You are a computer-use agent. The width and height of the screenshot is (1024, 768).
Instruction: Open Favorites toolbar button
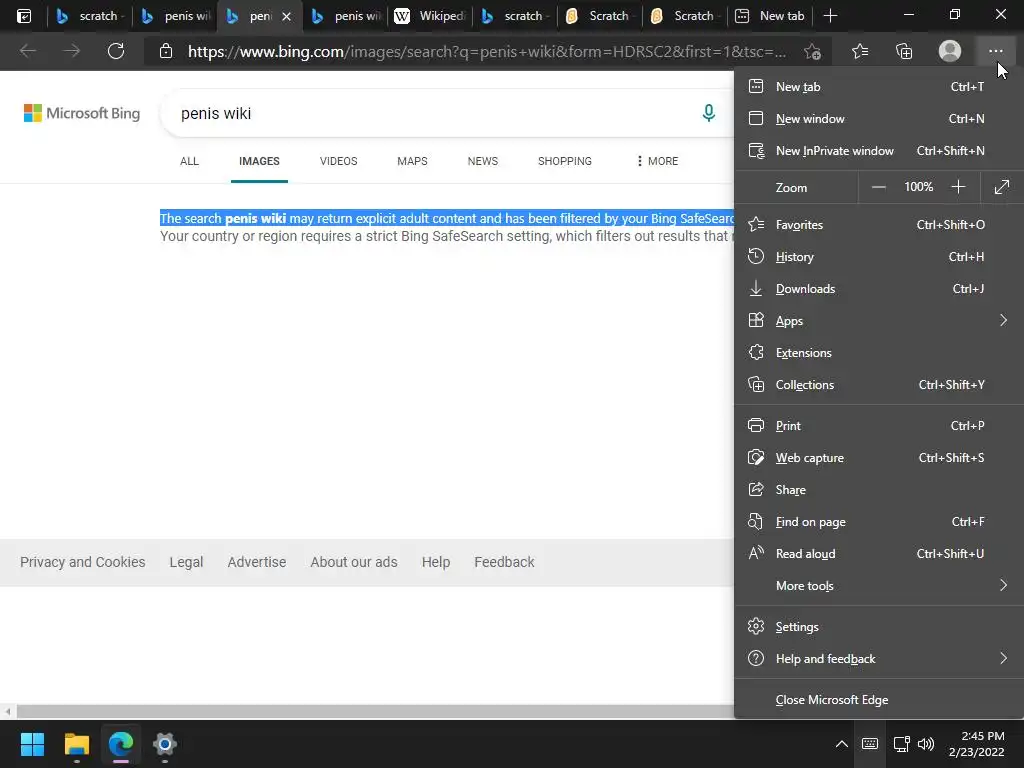(x=860, y=51)
